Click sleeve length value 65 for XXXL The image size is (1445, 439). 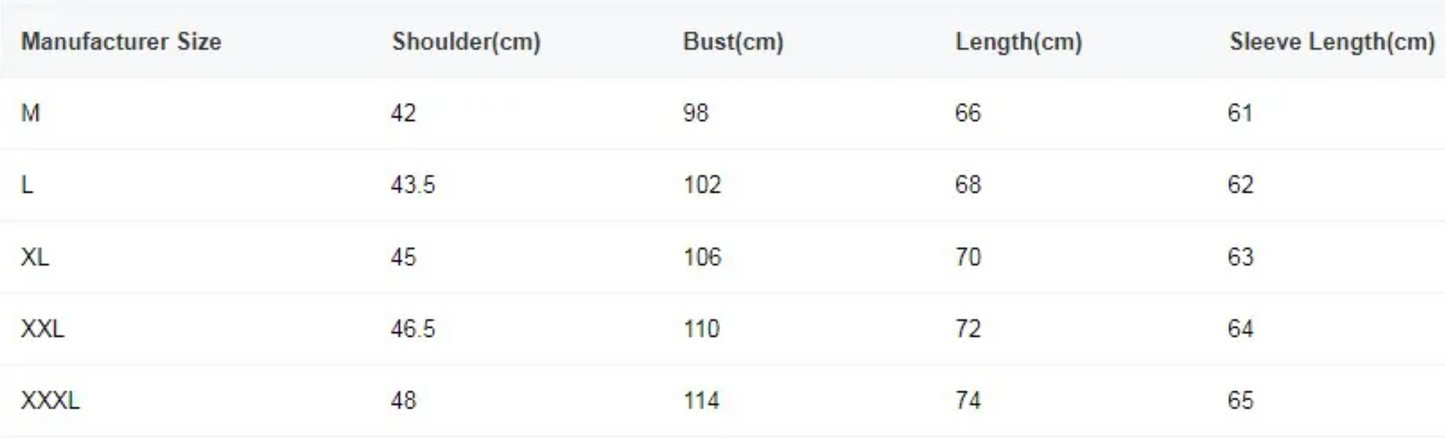pos(1240,401)
